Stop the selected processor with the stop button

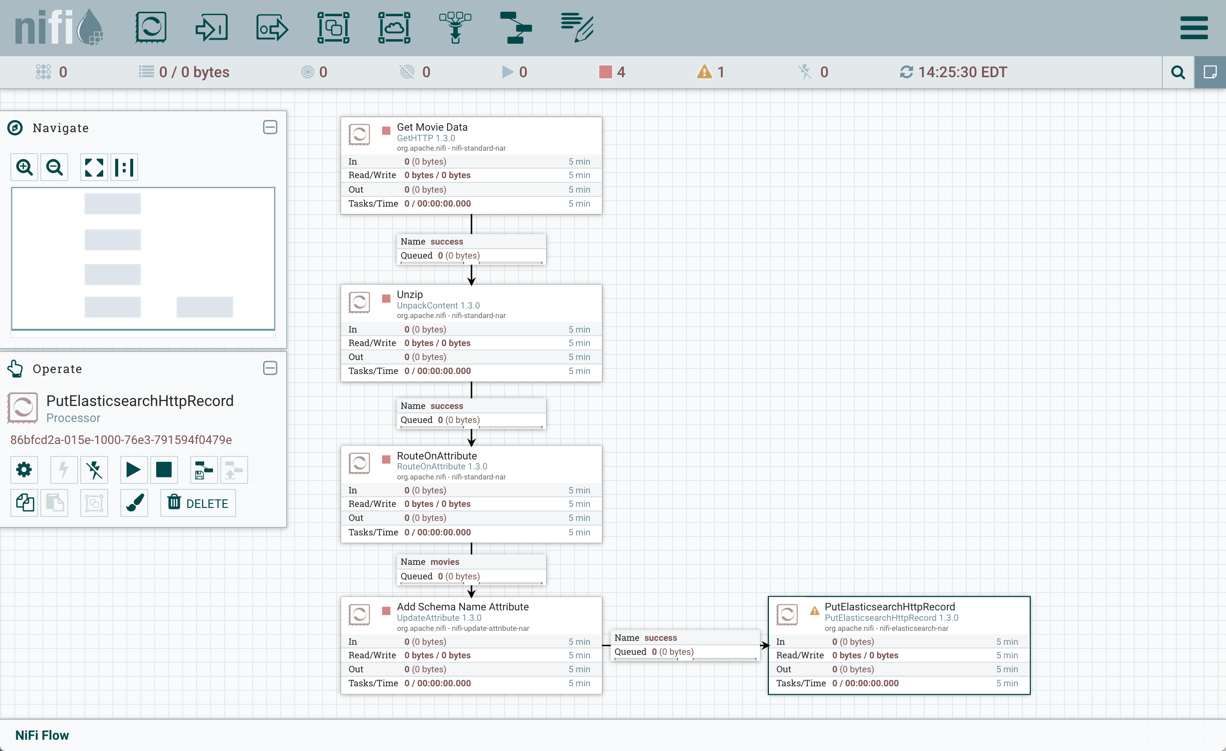coord(164,470)
